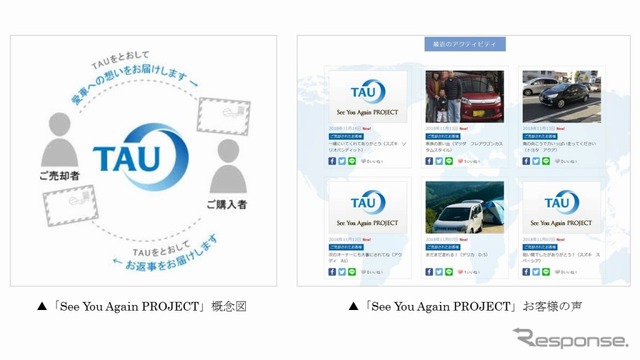Open the TAU placeholder image on Spacia card
Screen dimensions: 640x360
pos(562,207)
